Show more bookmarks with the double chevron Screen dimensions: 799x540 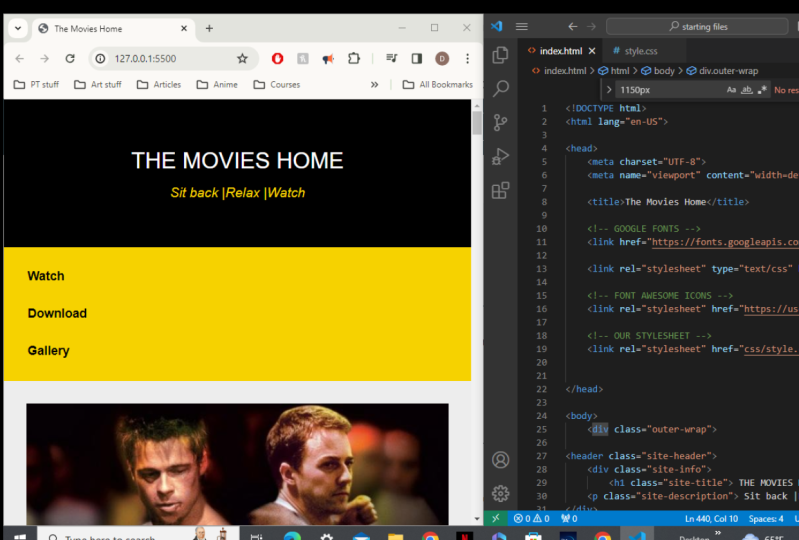(375, 85)
